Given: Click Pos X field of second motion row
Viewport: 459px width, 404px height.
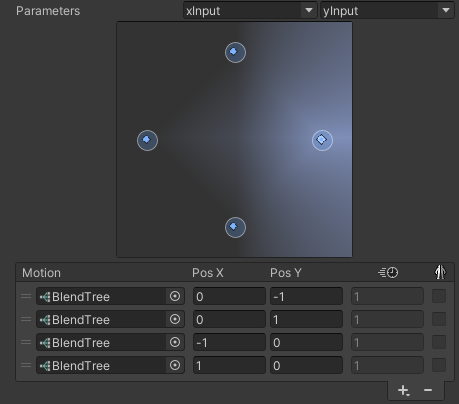Looking at the screenshot, I should [229, 319].
